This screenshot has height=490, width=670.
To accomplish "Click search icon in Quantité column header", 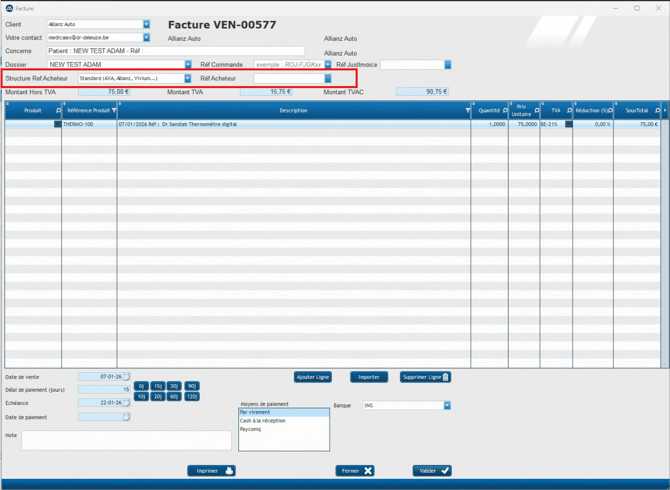I will point(504,111).
